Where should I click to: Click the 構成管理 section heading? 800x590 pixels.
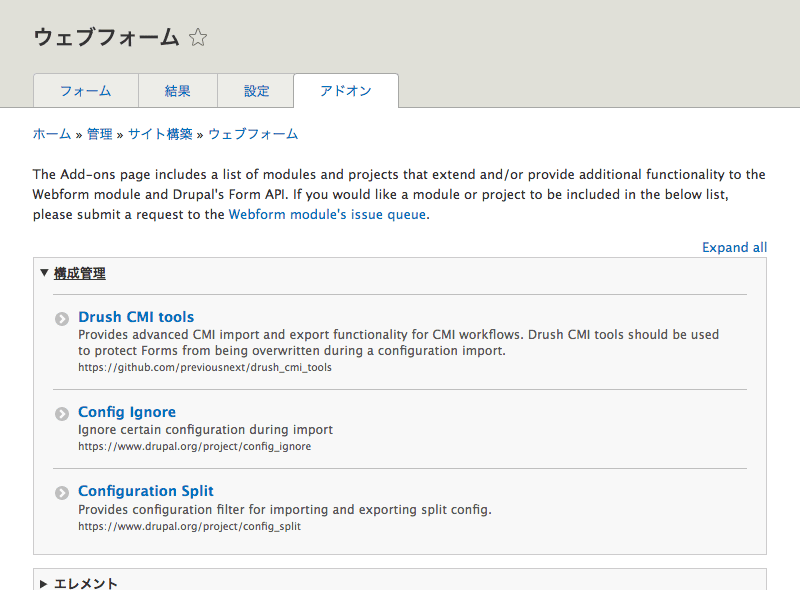click(80, 274)
